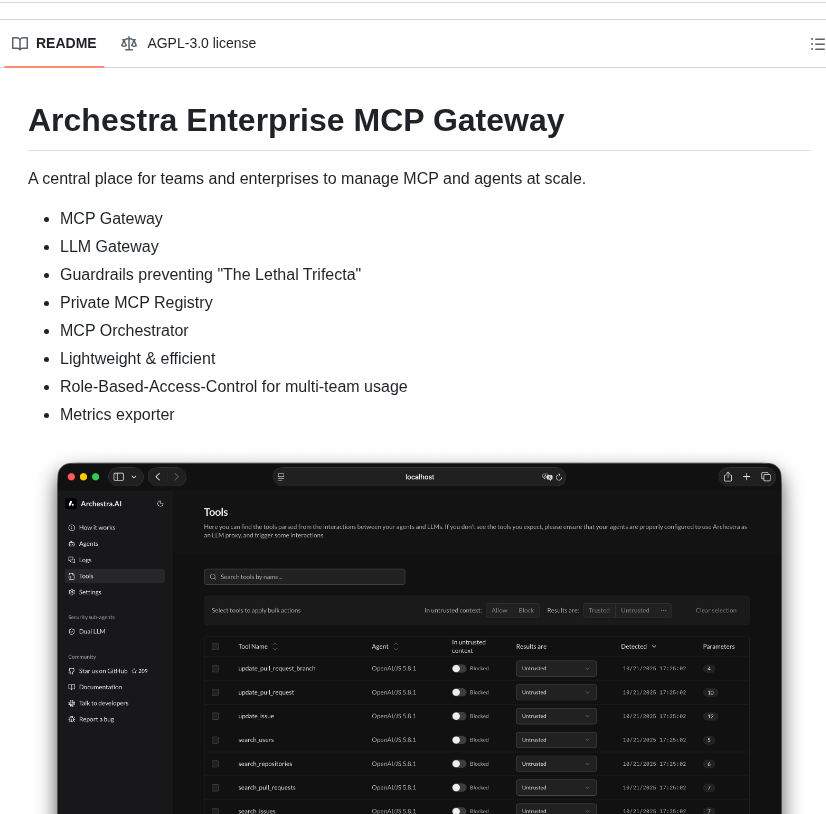
Task: Click Allow for untrusted context bulk action
Action: coord(501,611)
